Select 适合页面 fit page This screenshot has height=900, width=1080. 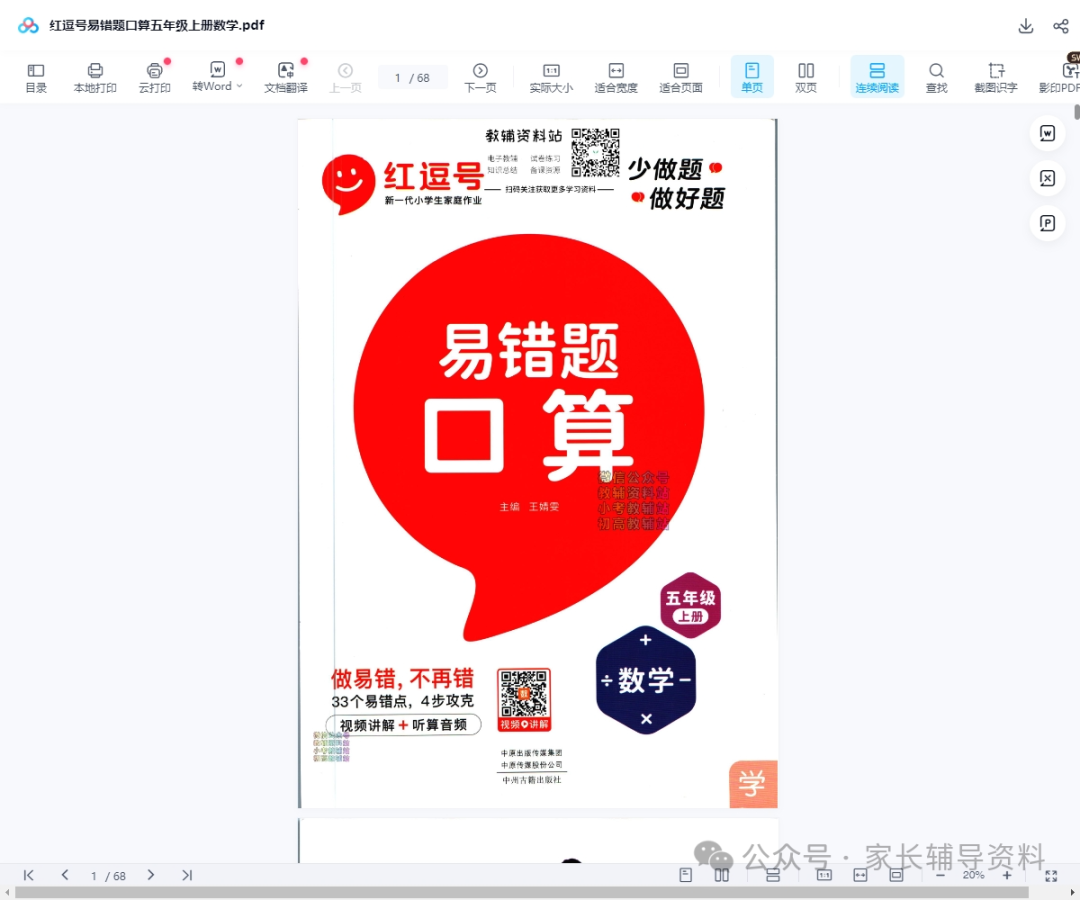click(681, 78)
